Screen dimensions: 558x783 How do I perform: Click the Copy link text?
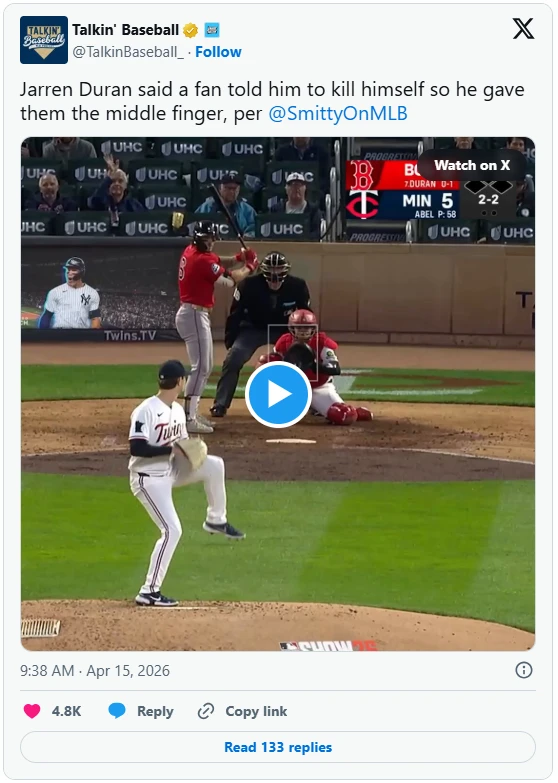(256, 711)
